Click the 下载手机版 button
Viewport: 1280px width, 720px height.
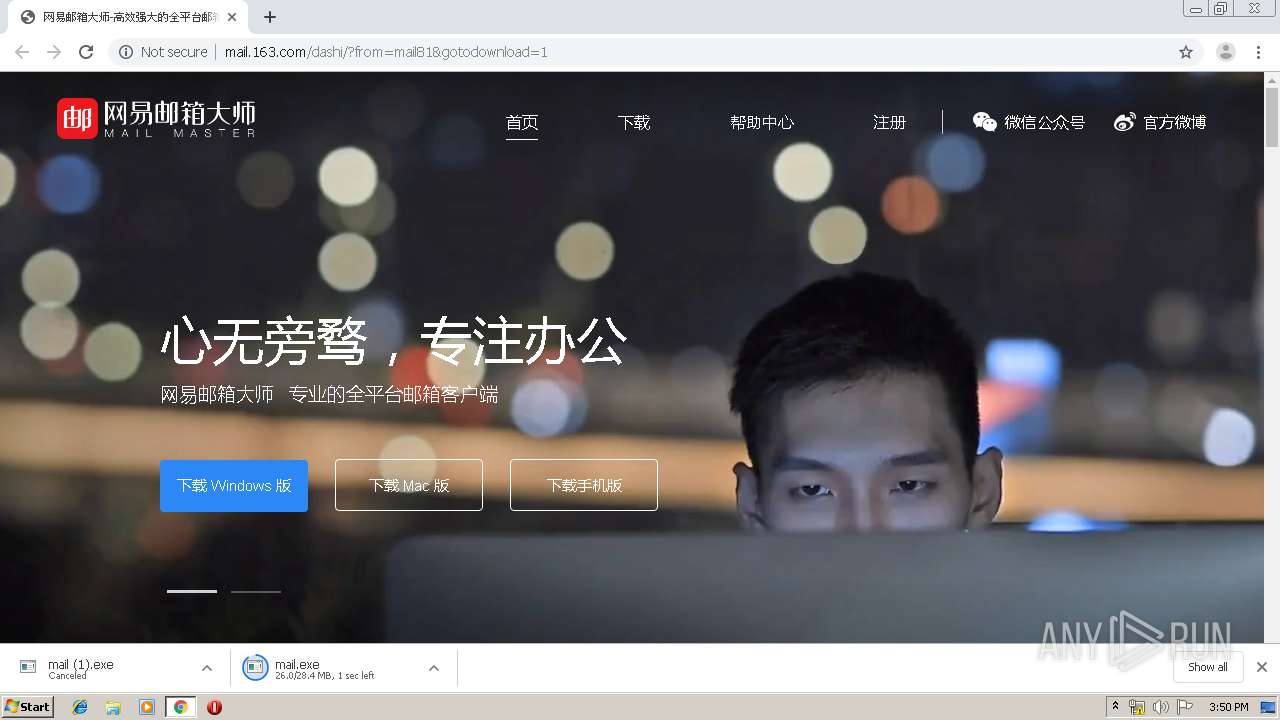584,485
